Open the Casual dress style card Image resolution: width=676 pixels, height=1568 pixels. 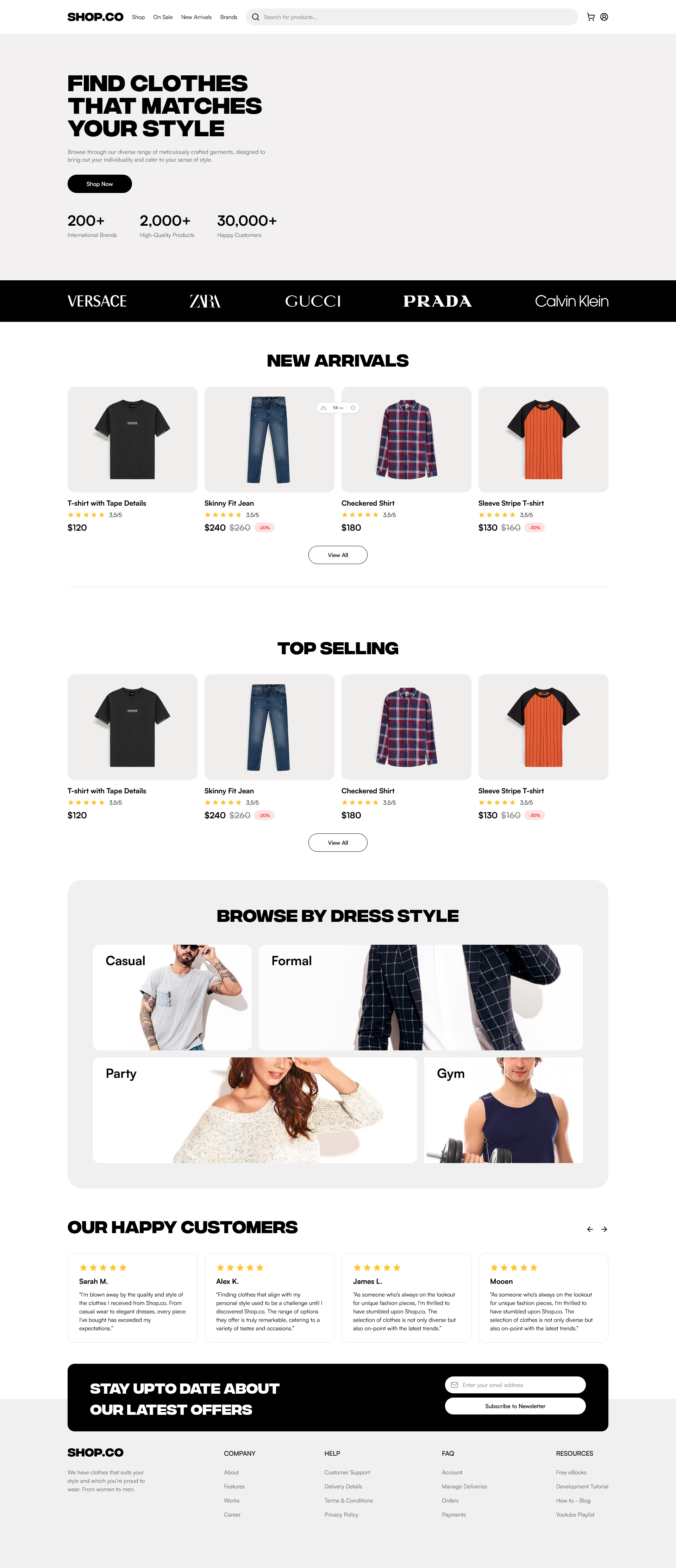(x=172, y=997)
